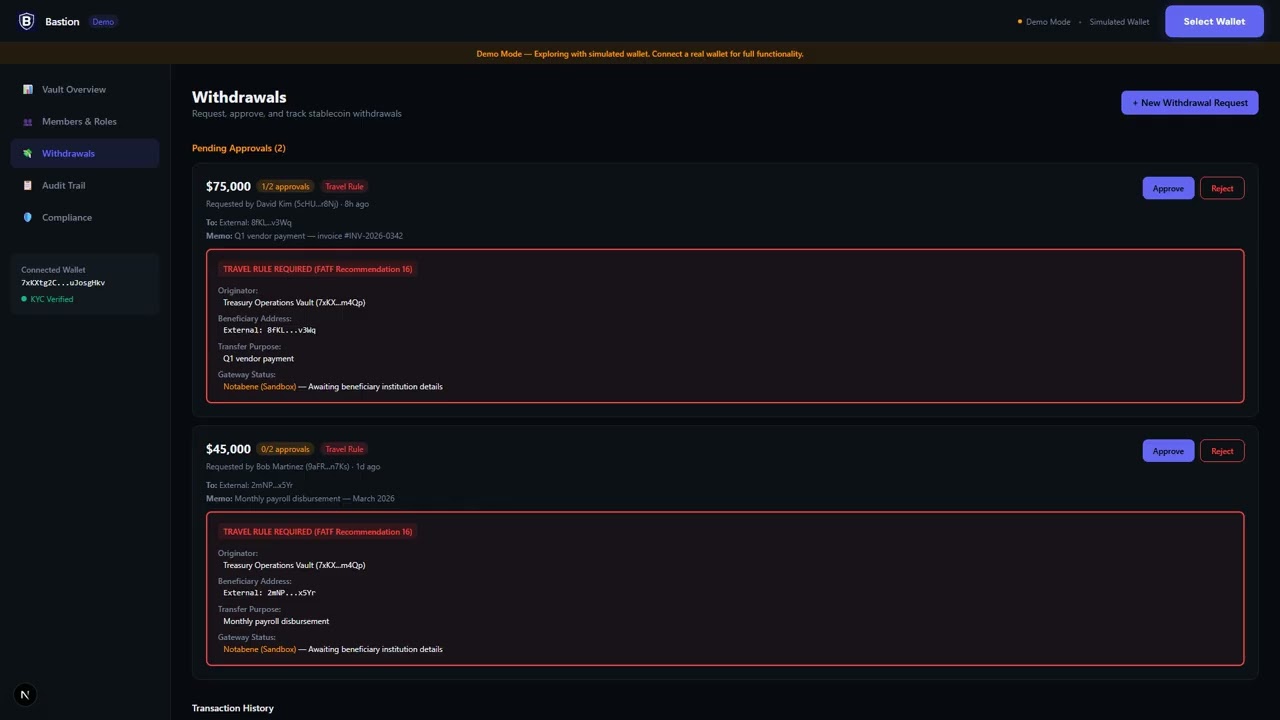Click the Transaction History heading
1280x720 pixels.
[x=233, y=708]
